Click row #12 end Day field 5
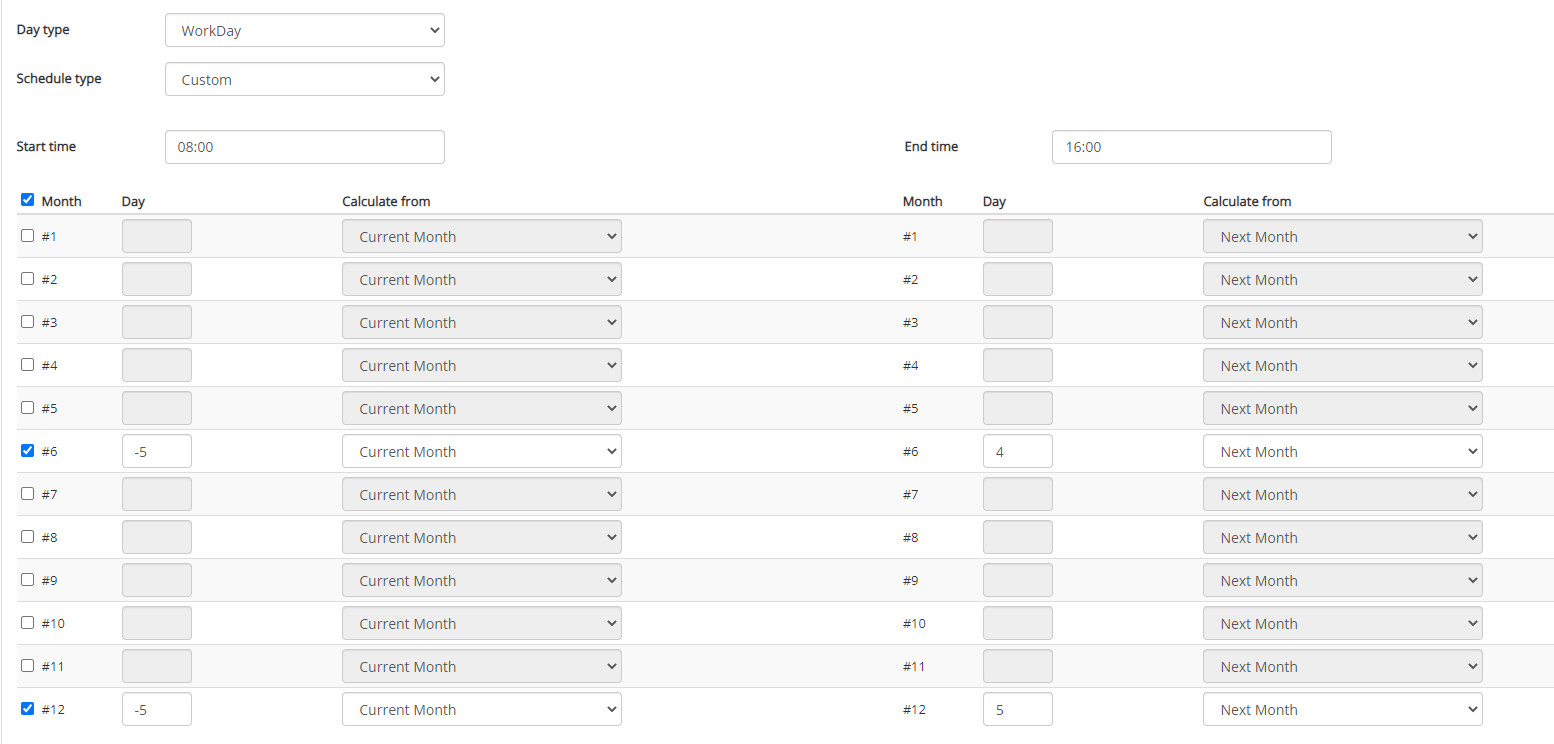 (1018, 709)
